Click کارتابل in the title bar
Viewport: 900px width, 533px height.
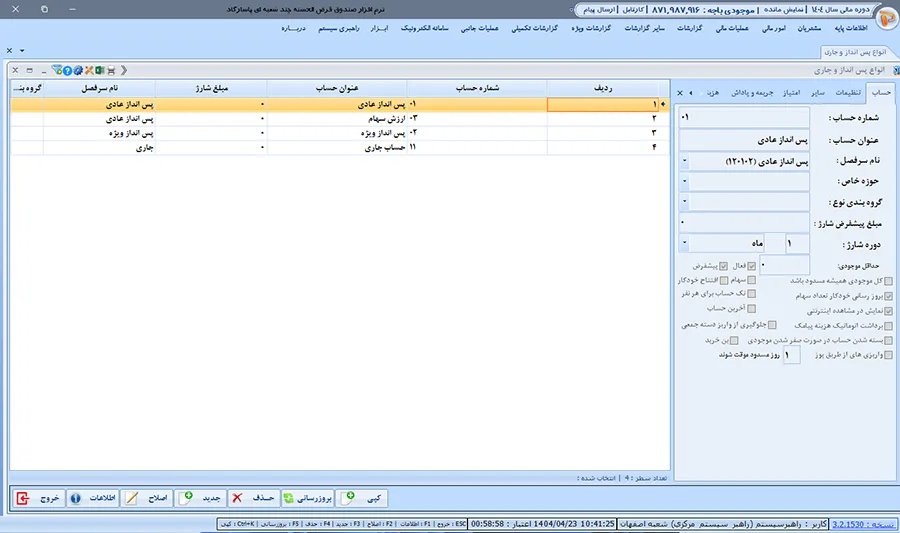click(633, 10)
